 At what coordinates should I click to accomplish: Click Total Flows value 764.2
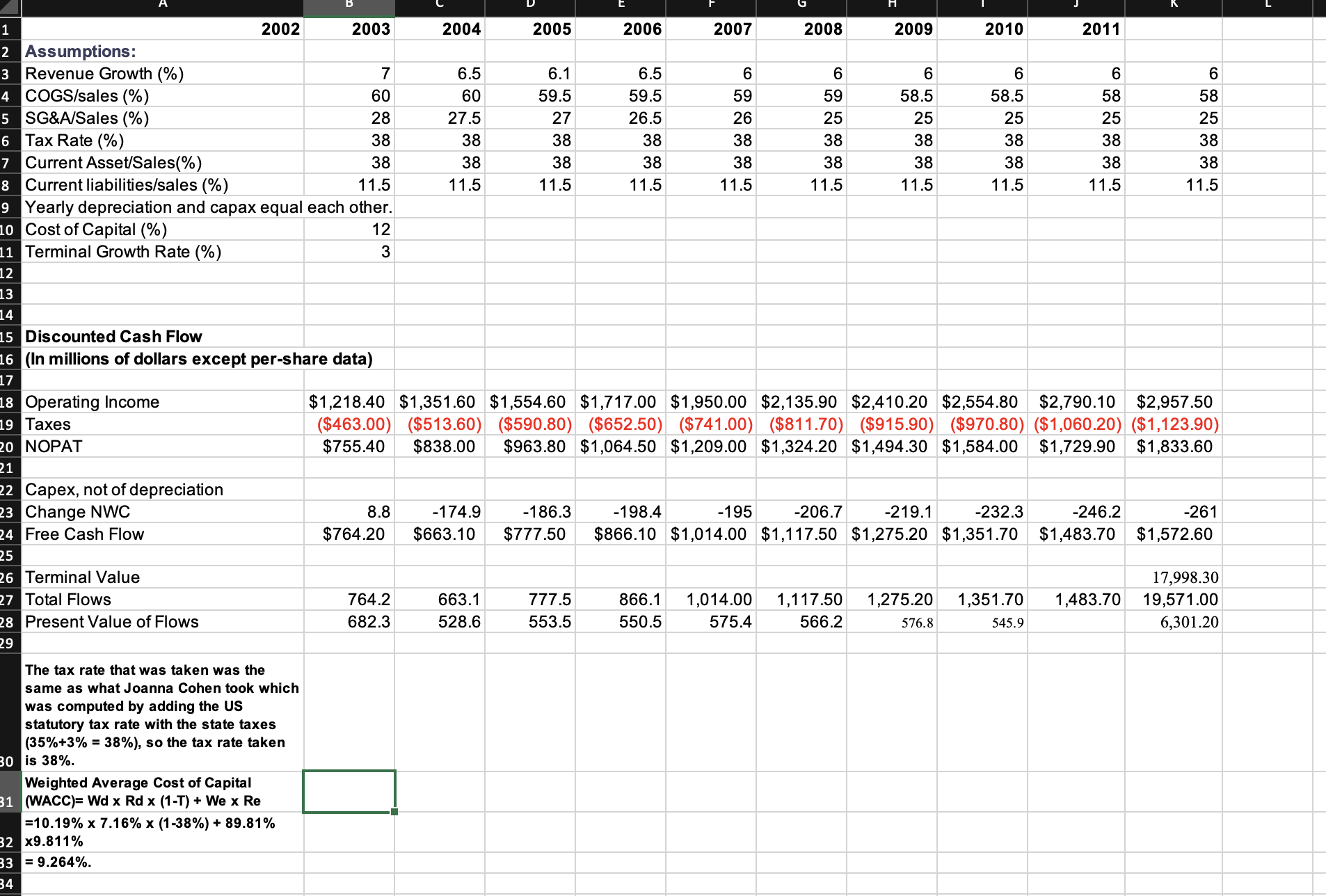click(x=349, y=600)
